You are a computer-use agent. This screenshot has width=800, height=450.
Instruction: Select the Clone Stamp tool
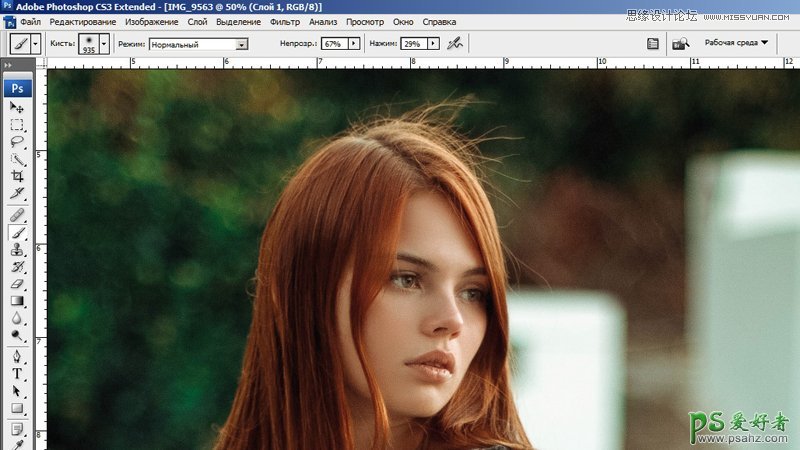[17, 249]
